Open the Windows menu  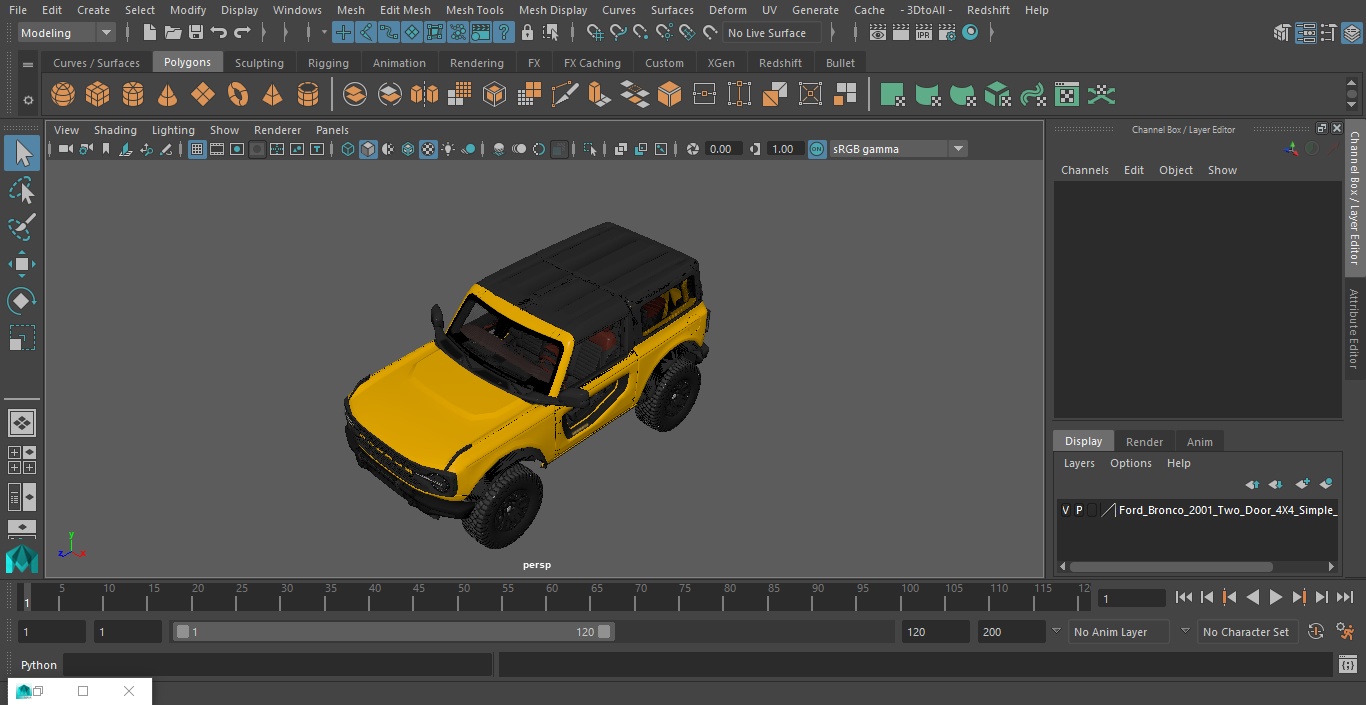pyautogui.click(x=297, y=10)
